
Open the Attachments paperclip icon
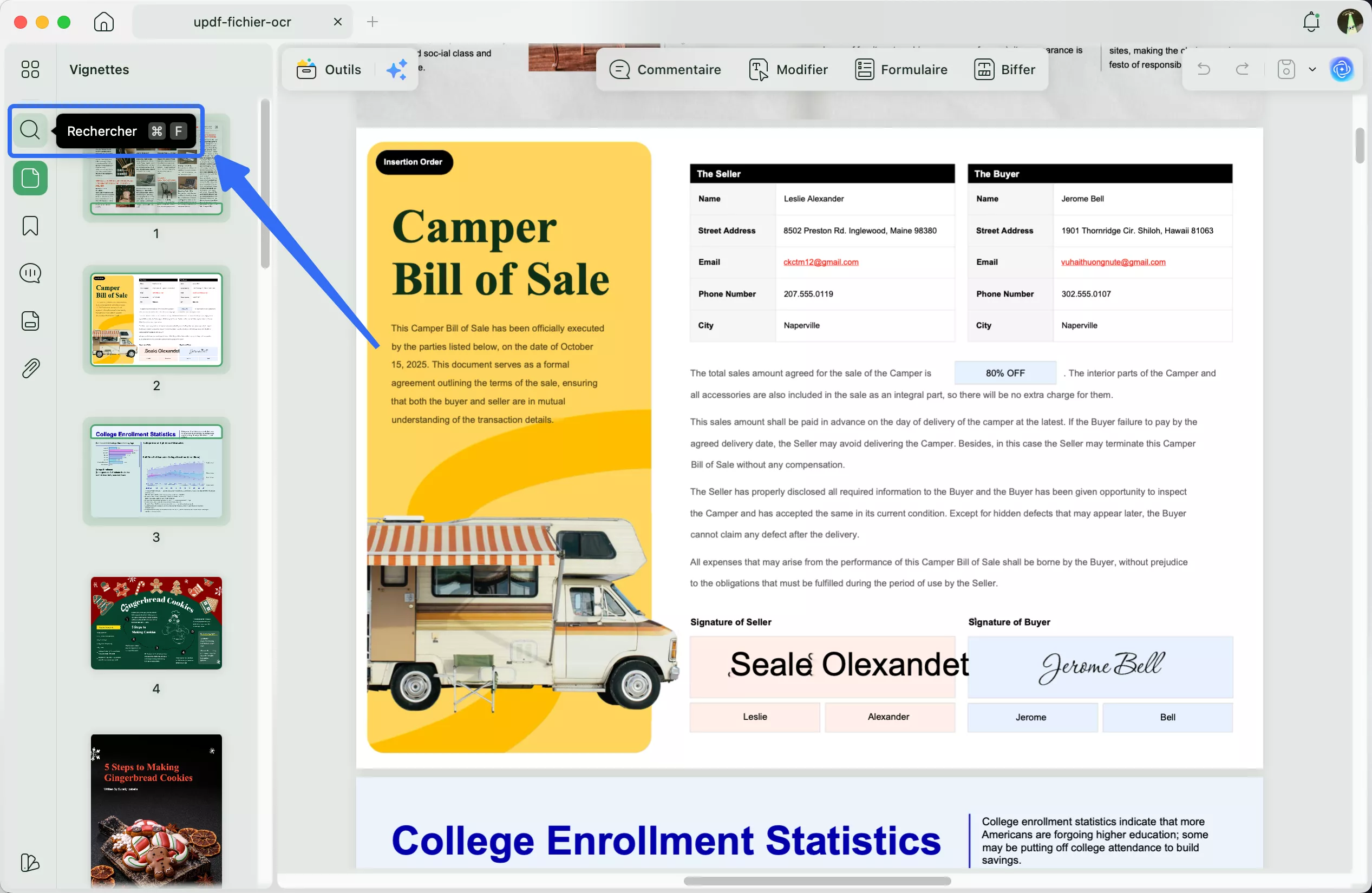click(30, 368)
